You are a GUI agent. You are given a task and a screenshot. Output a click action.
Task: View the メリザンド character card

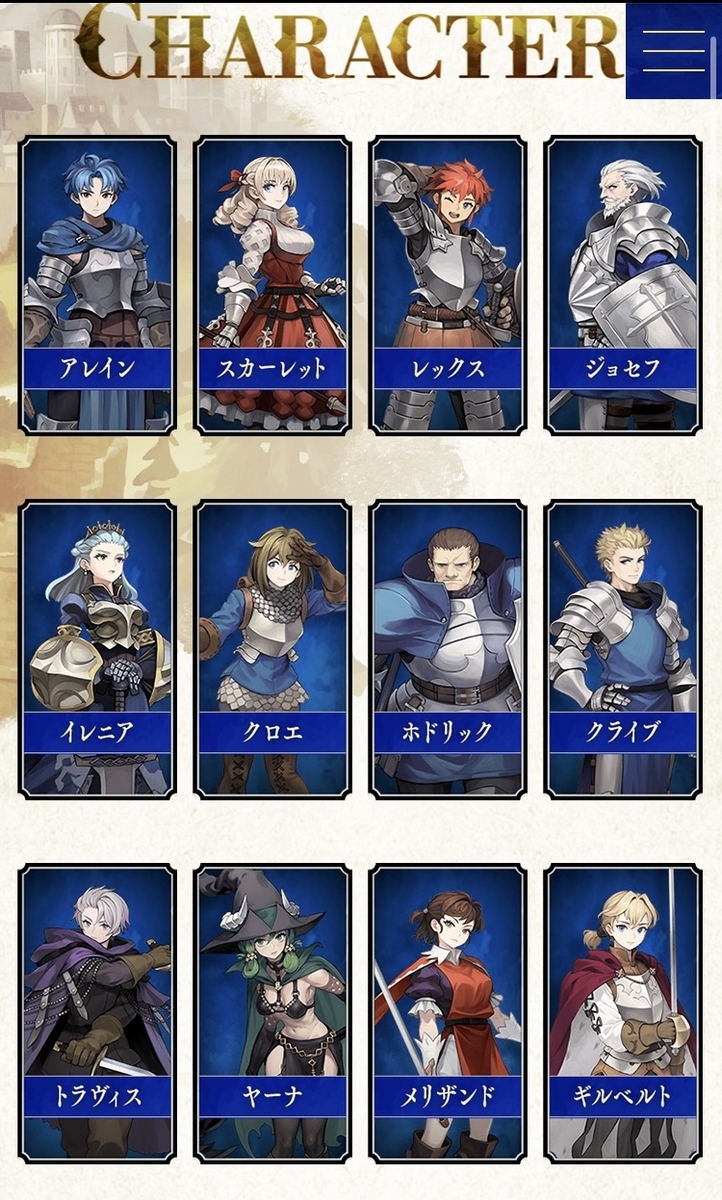coord(448,1014)
